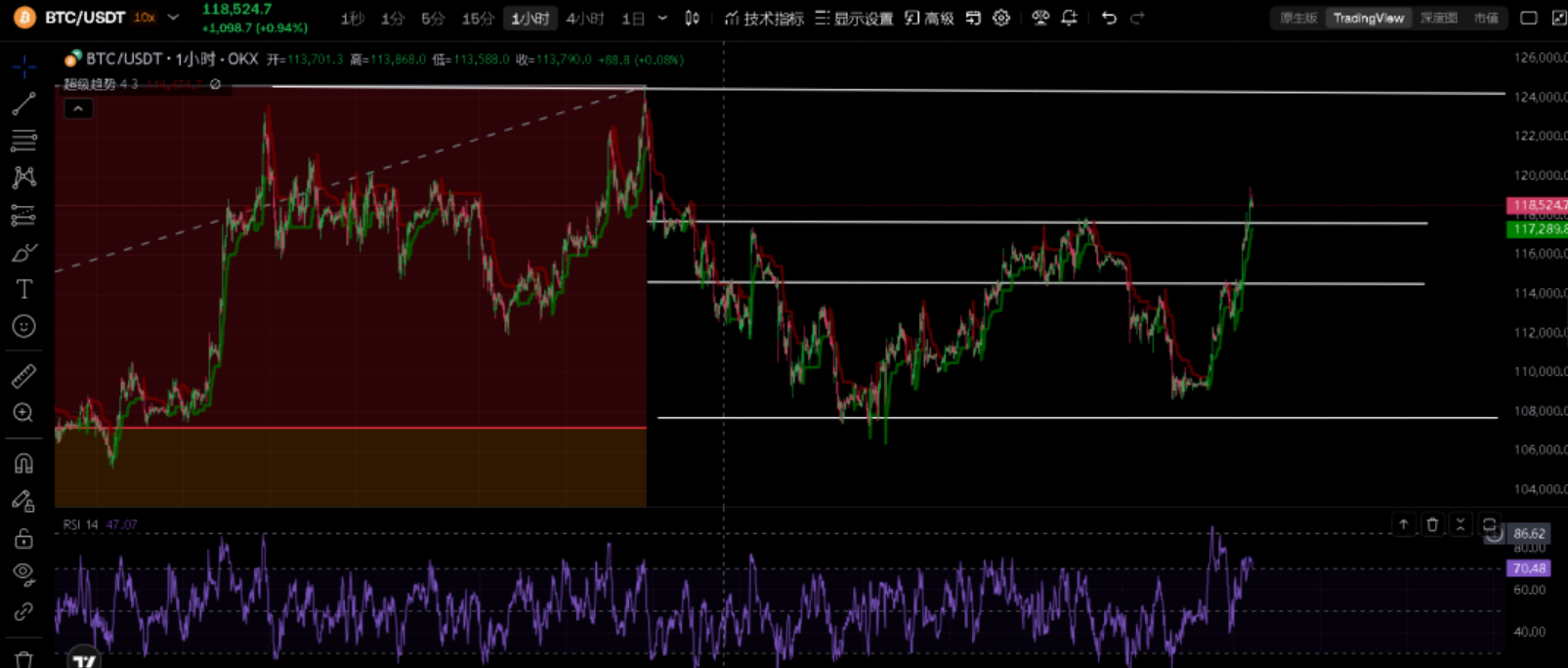1568x668 pixels.
Task: Click the 118,524.7 price label on axis
Action: tap(1537, 205)
